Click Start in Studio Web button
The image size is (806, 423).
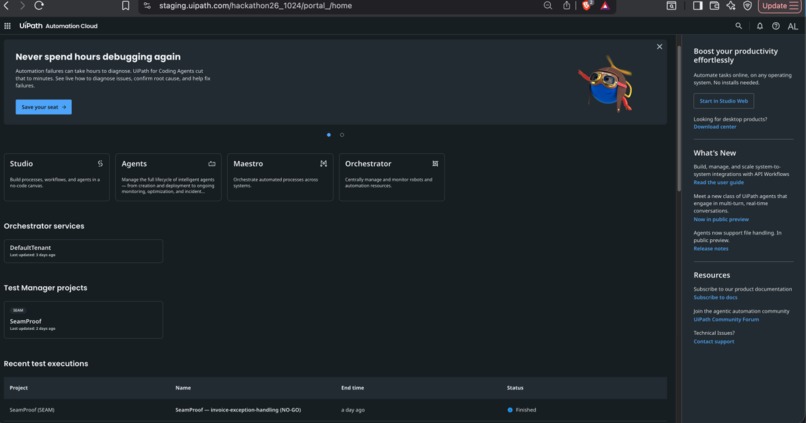[723, 101]
